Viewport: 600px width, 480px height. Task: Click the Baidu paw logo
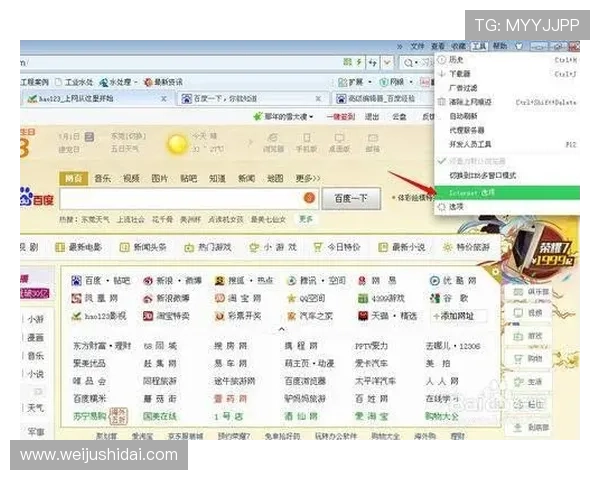(37, 196)
